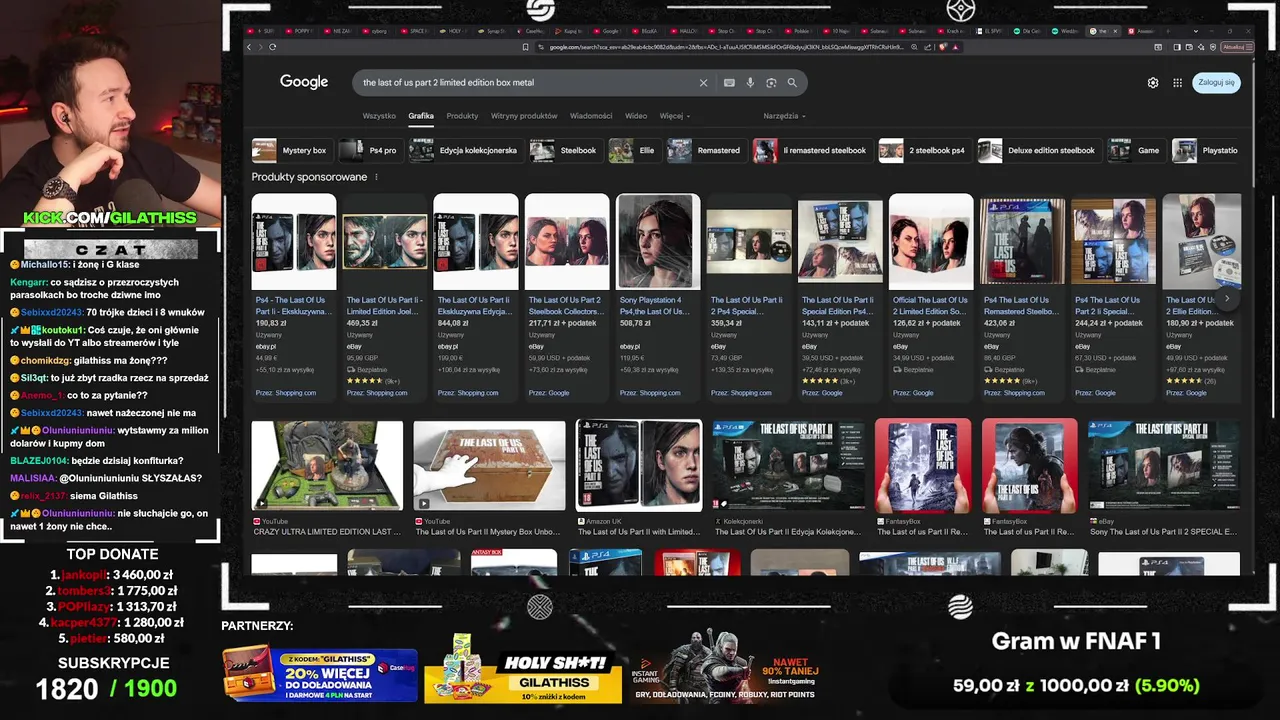Click the Casehug 20% więcej partner banner

pyautogui.click(x=320, y=675)
